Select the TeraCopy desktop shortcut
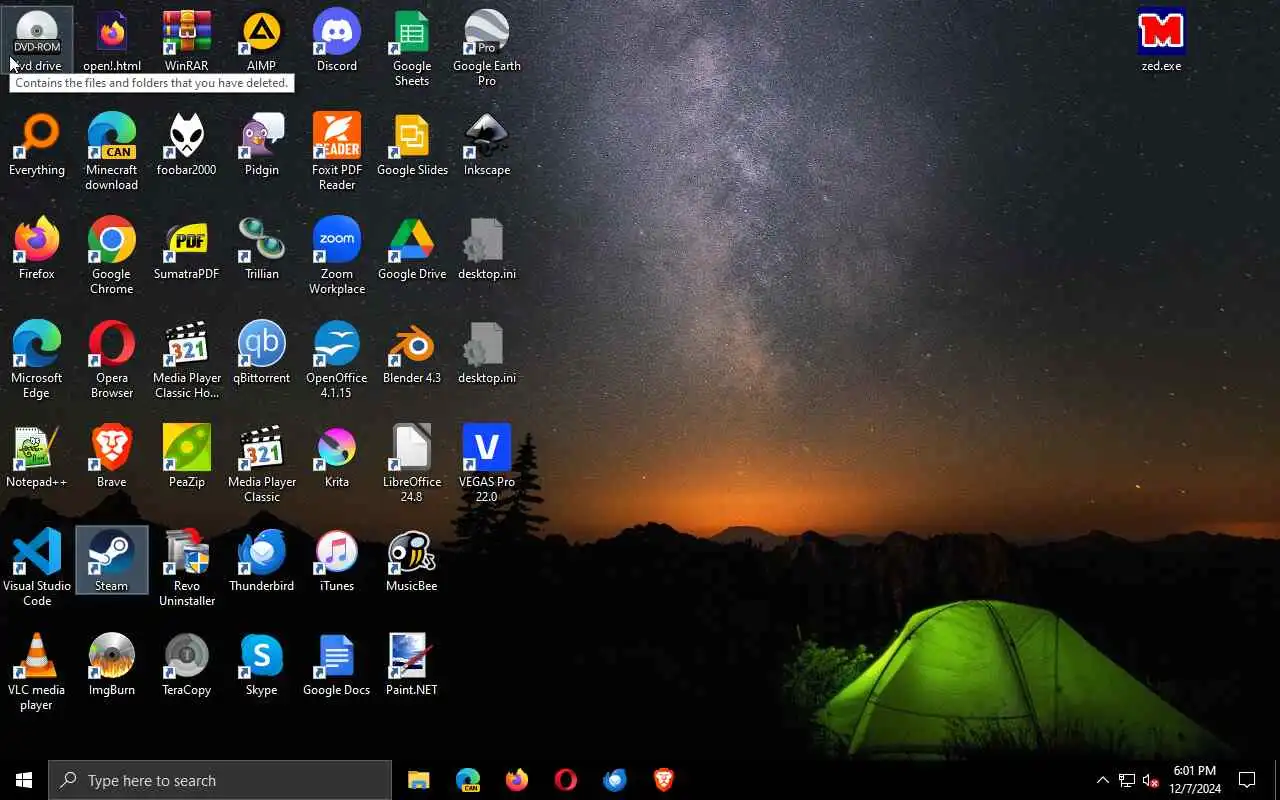This screenshot has height=800, width=1280. tap(187, 665)
